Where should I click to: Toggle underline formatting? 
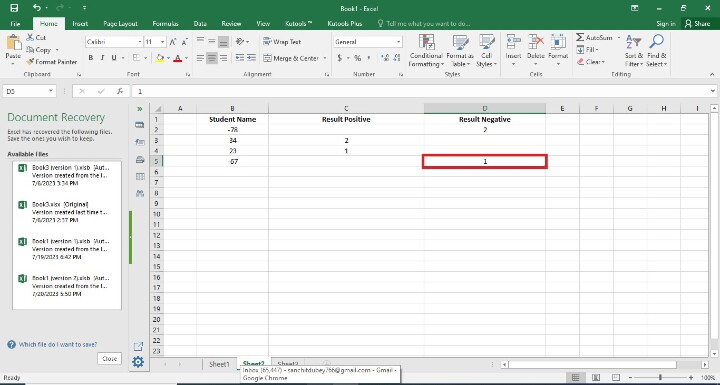tap(113, 58)
